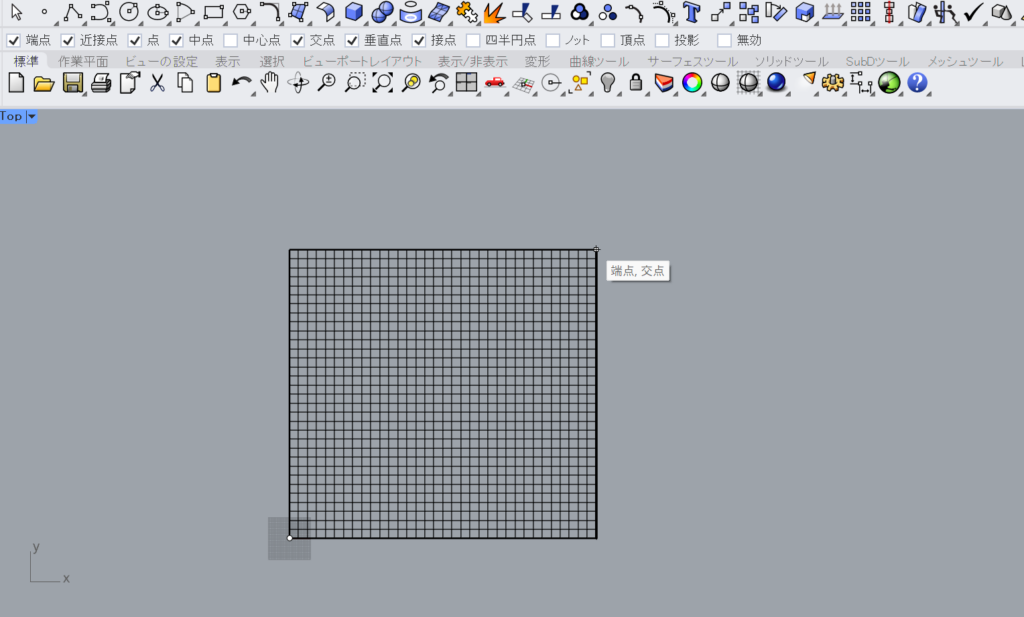Click the color wheel icon
This screenshot has height=617, width=1024.
tap(692, 83)
